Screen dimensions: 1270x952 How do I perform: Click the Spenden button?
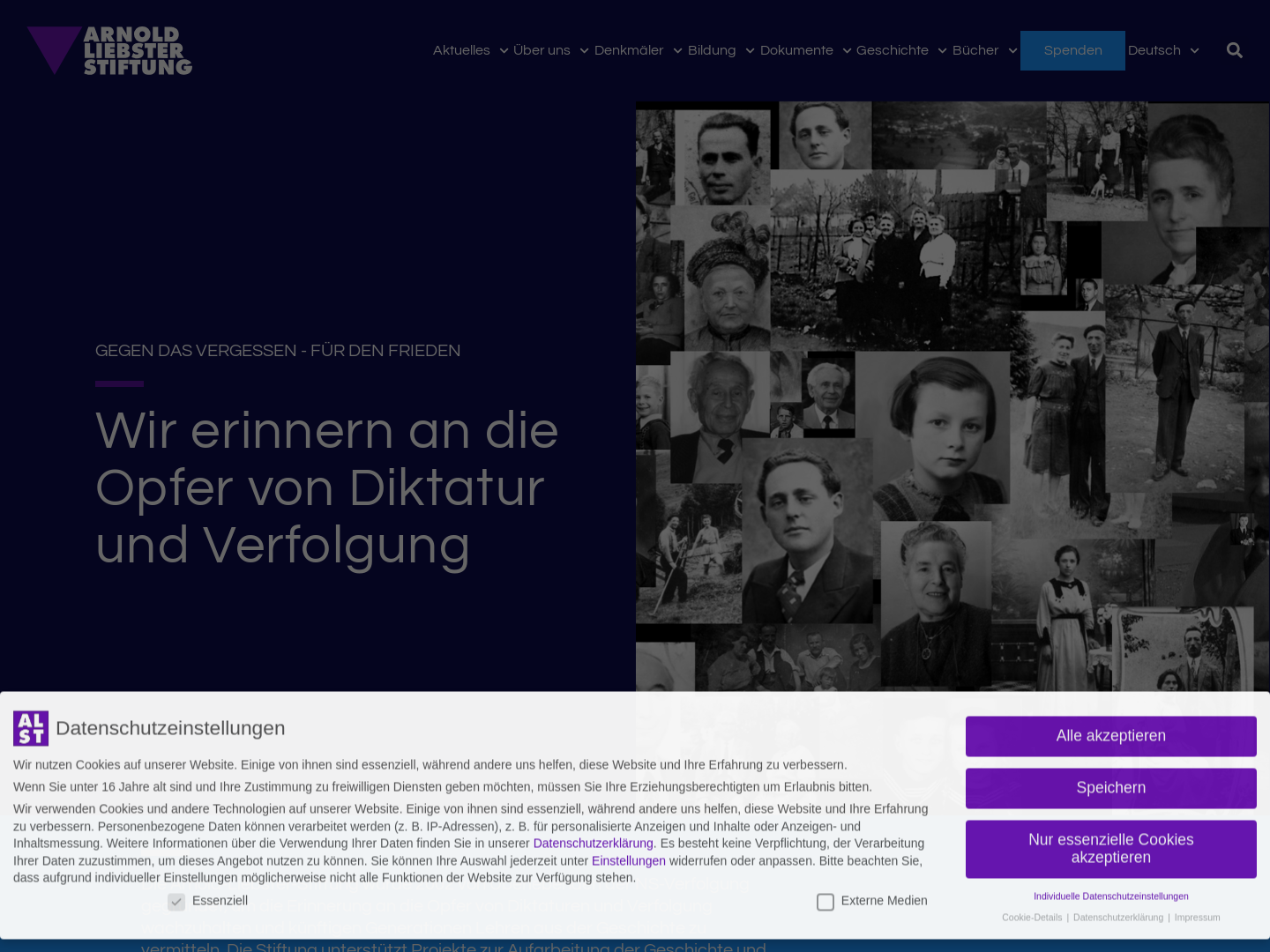point(1072,50)
